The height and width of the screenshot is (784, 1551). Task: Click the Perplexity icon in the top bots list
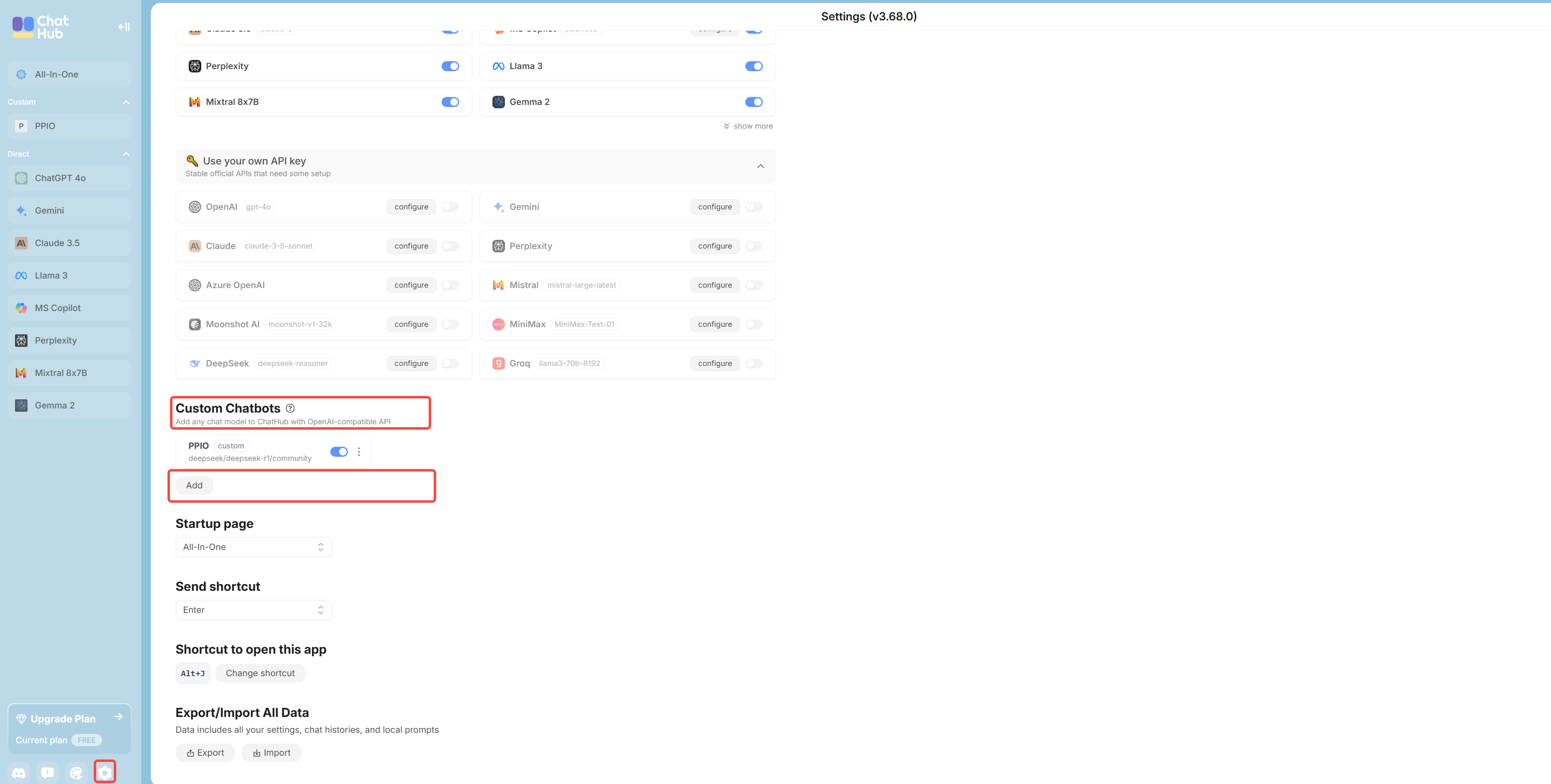[195, 66]
